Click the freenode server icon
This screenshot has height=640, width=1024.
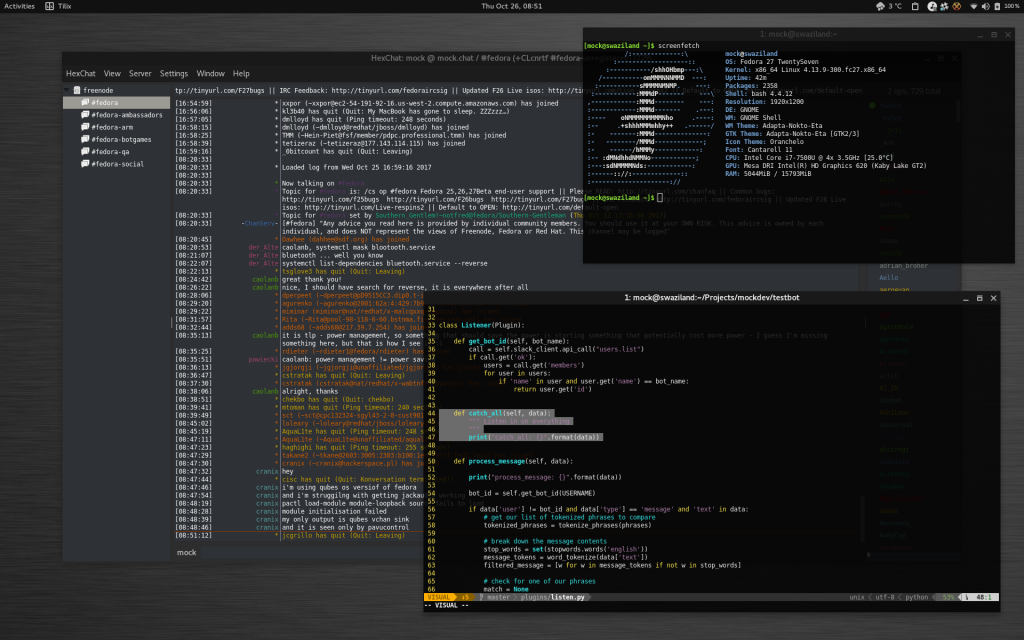[78, 90]
